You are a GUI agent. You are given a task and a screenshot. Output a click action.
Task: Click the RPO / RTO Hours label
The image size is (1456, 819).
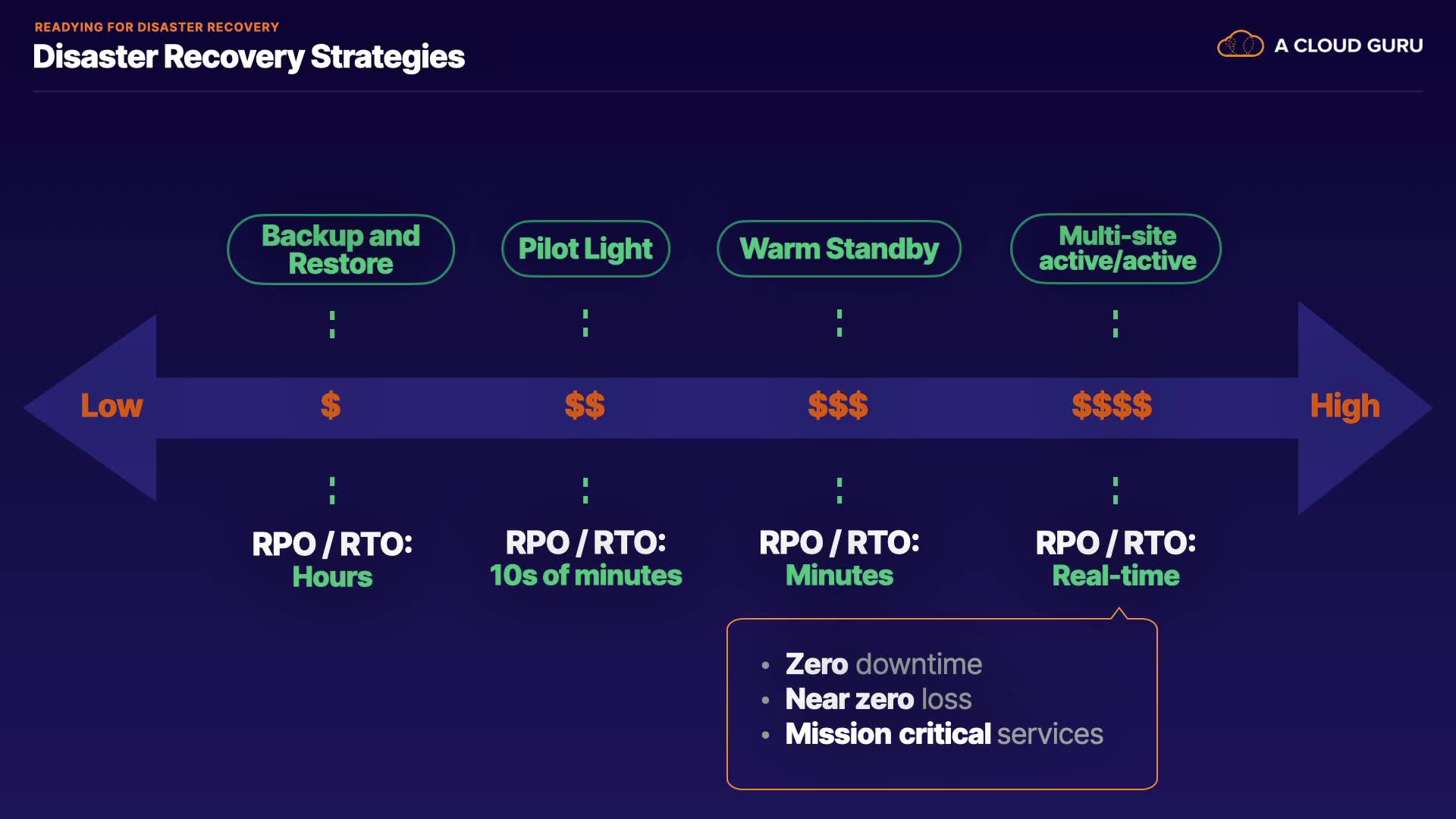[x=332, y=560]
